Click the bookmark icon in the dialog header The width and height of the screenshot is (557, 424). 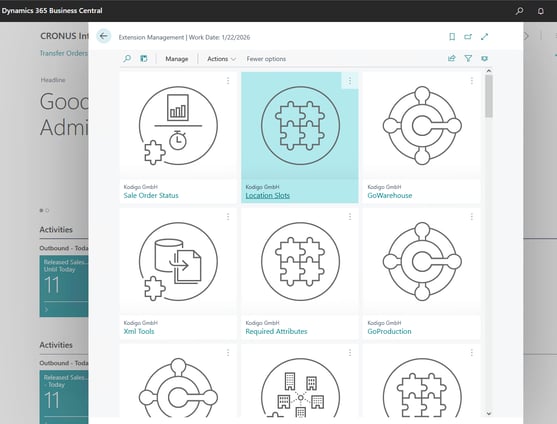coord(452,37)
